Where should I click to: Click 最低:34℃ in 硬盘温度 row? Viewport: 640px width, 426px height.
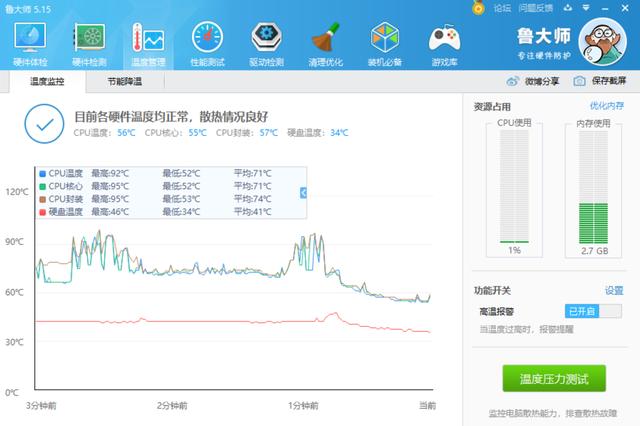click(181, 212)
